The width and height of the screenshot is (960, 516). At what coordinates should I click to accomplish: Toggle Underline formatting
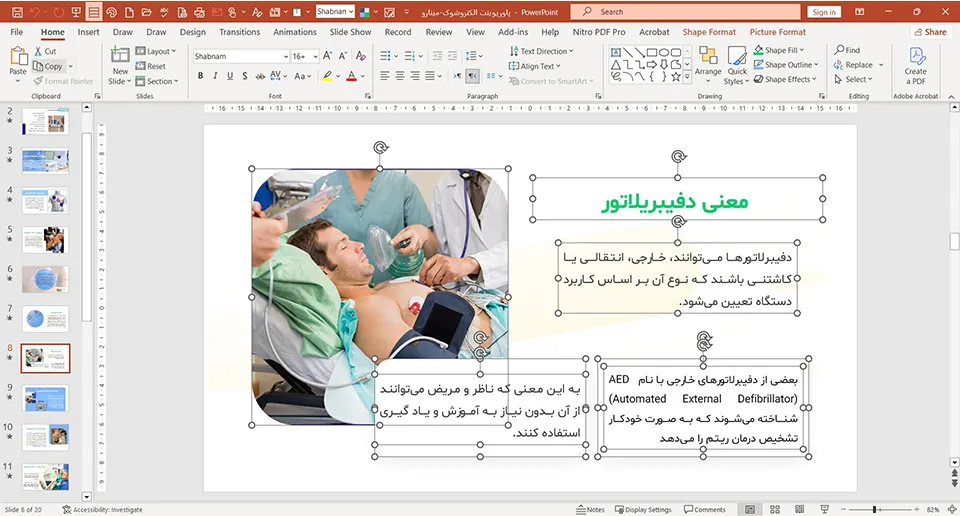pyautogui.click(x=230, y=76)
